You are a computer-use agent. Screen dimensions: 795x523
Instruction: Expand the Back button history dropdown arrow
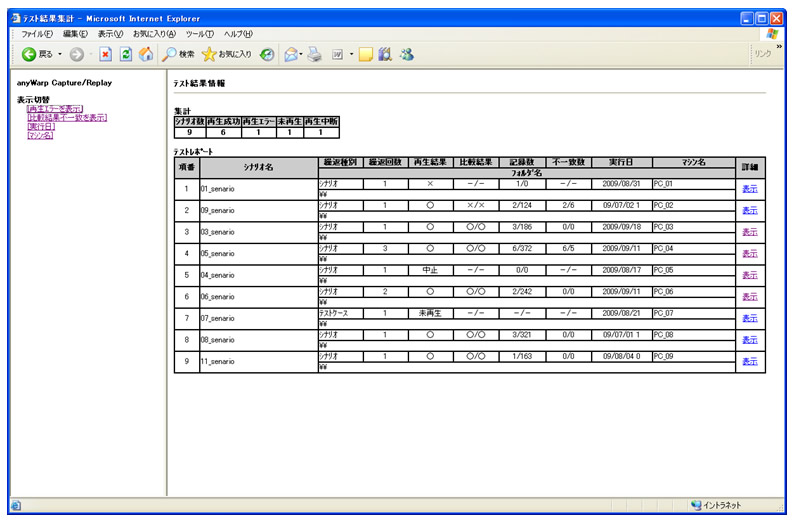(x=60, y=54)
